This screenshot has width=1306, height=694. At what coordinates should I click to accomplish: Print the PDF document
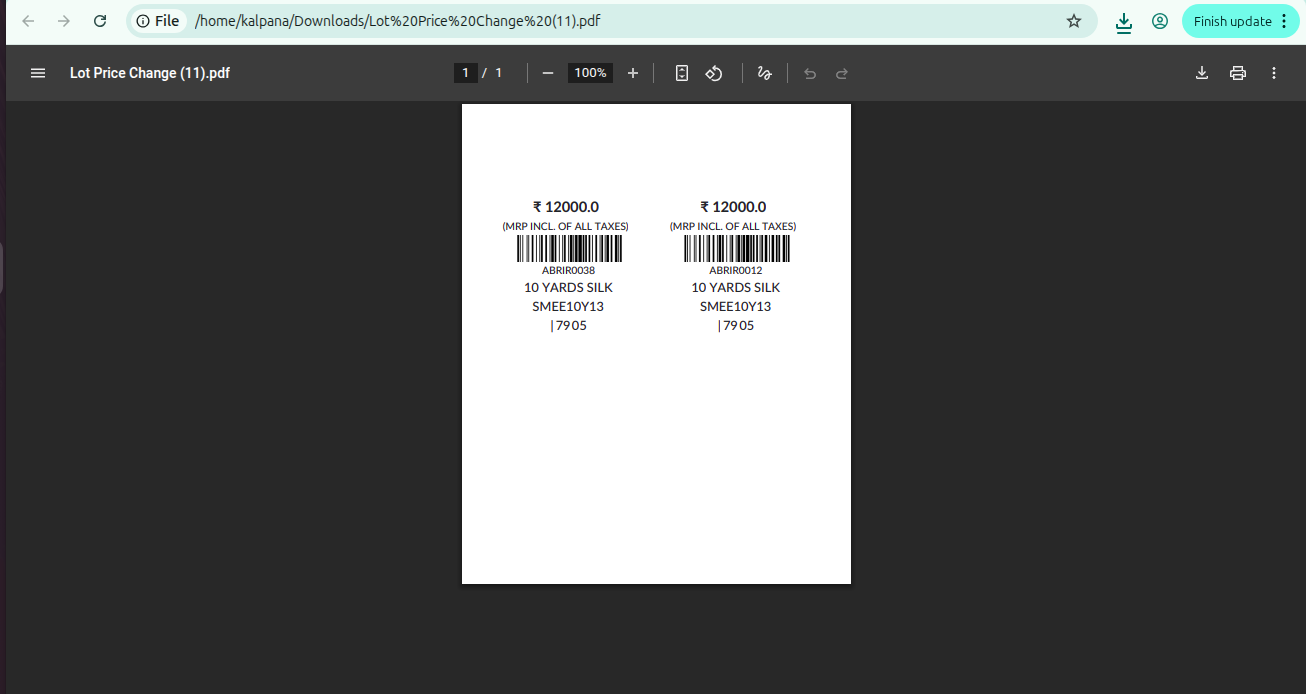pyautogui.click(x=1238, y=73)
